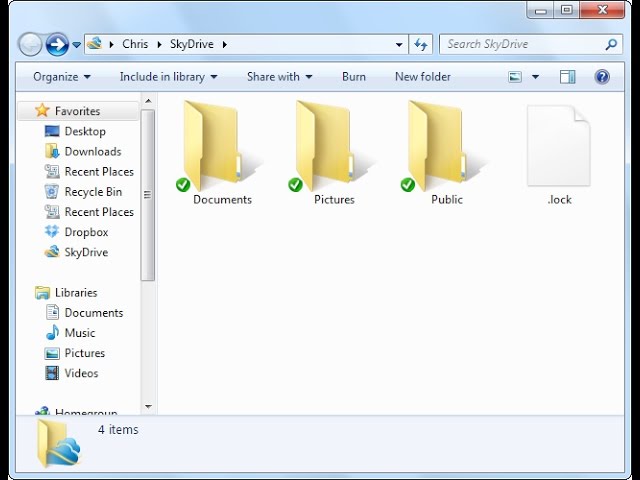Click the refresh button in address bar
The height and width of the screenshot is (480, 640).
tap(420, 44)
